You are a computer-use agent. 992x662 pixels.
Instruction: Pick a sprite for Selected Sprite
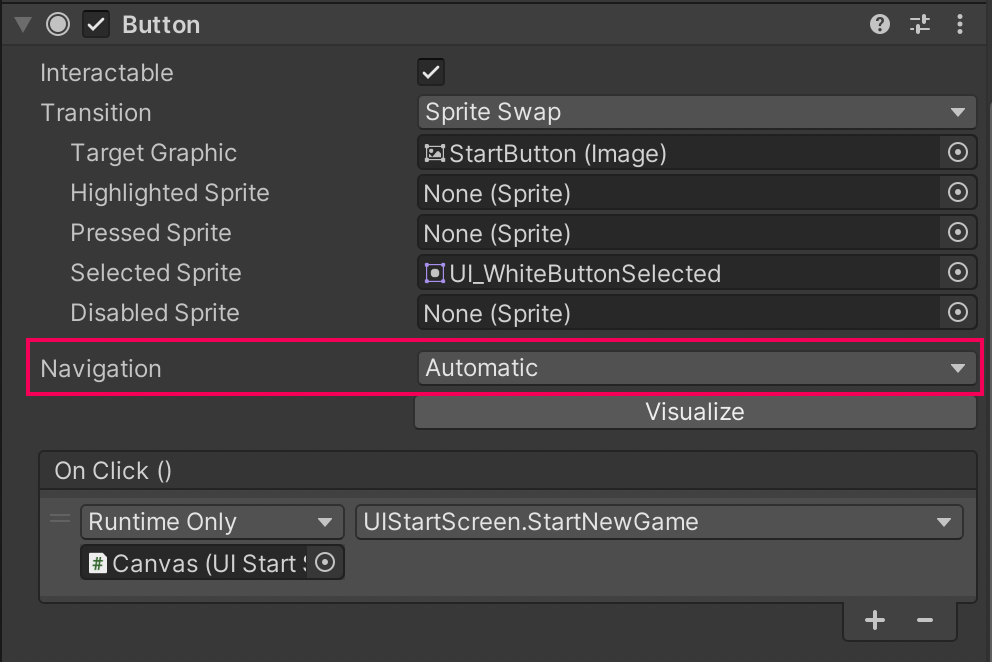[958, 273]
